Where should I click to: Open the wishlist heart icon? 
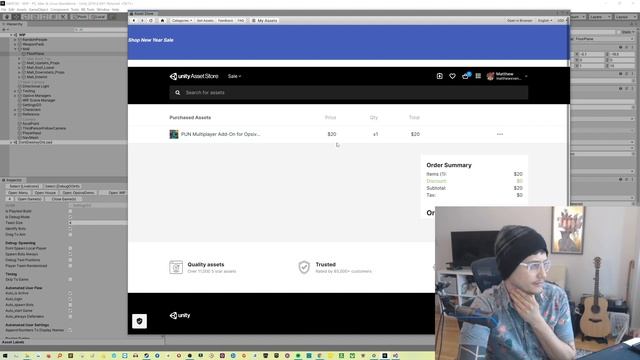pyautogui.click(x=452, y=76)
